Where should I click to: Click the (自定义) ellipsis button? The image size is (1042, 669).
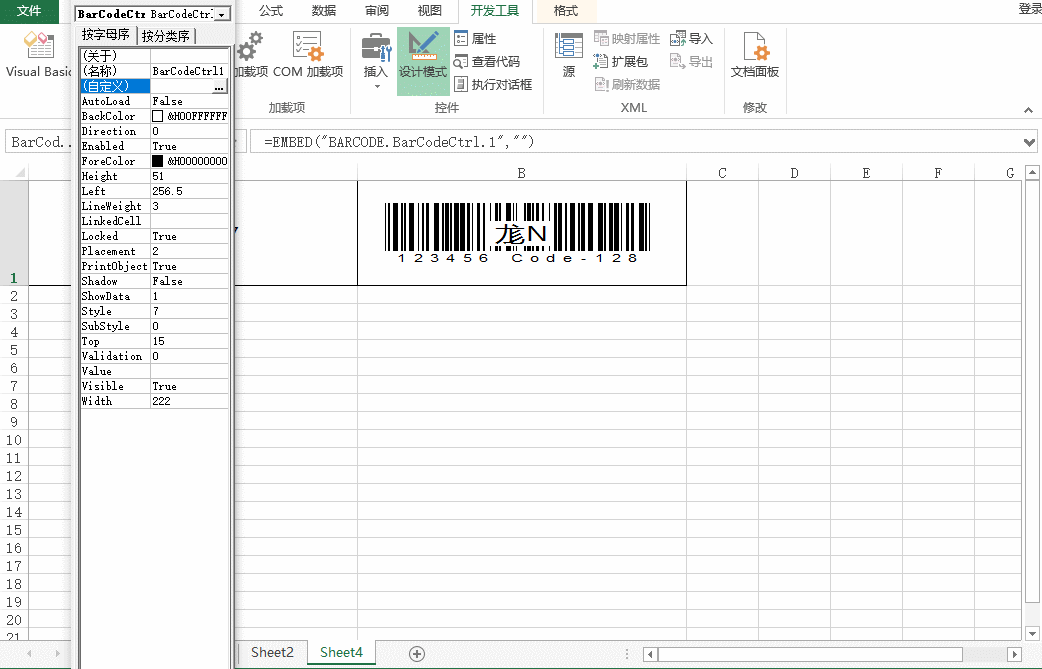click(x=218, y=87)
